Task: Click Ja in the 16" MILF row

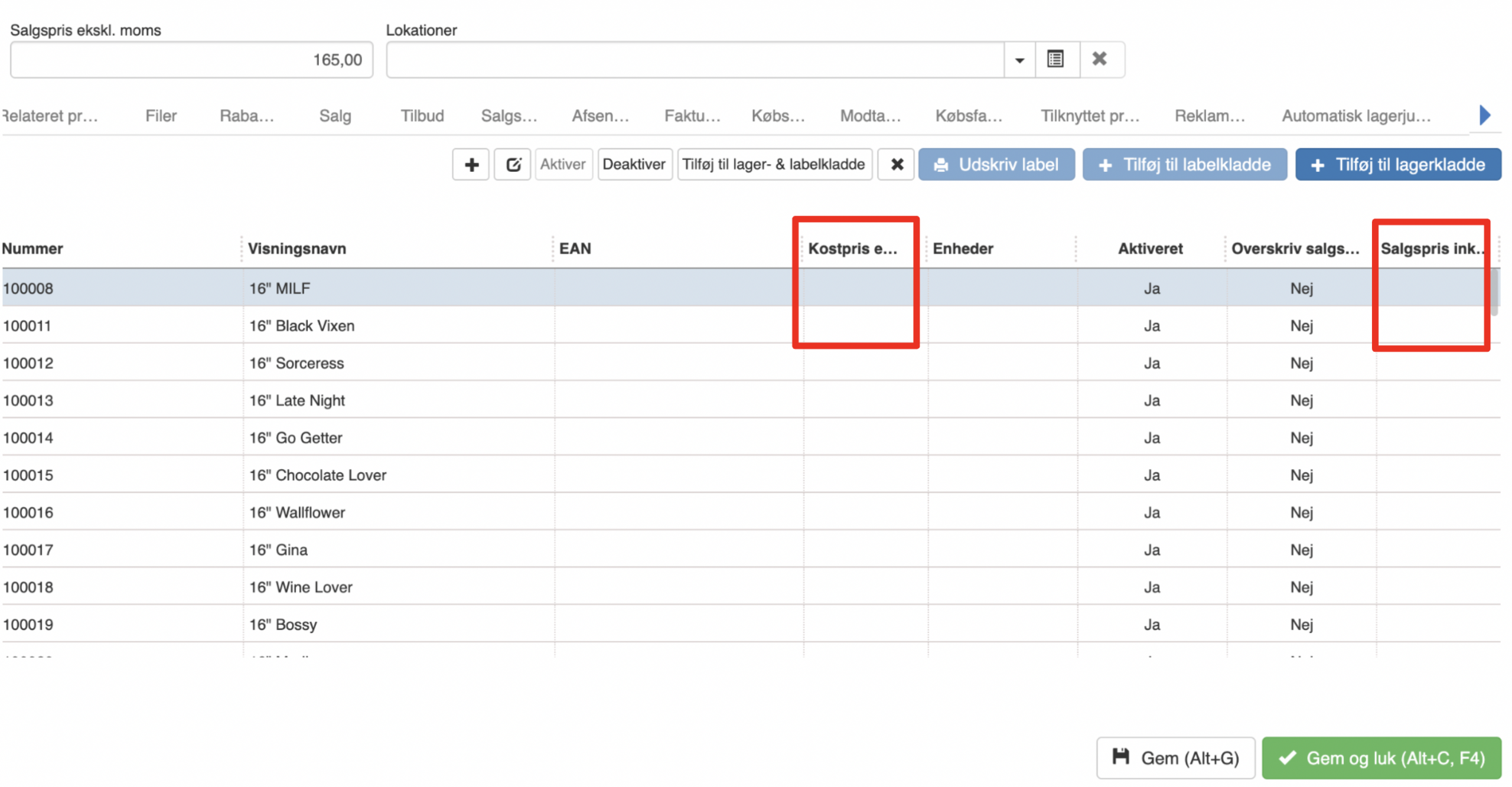Action: pyautogui.click(x=1152, y=288)
